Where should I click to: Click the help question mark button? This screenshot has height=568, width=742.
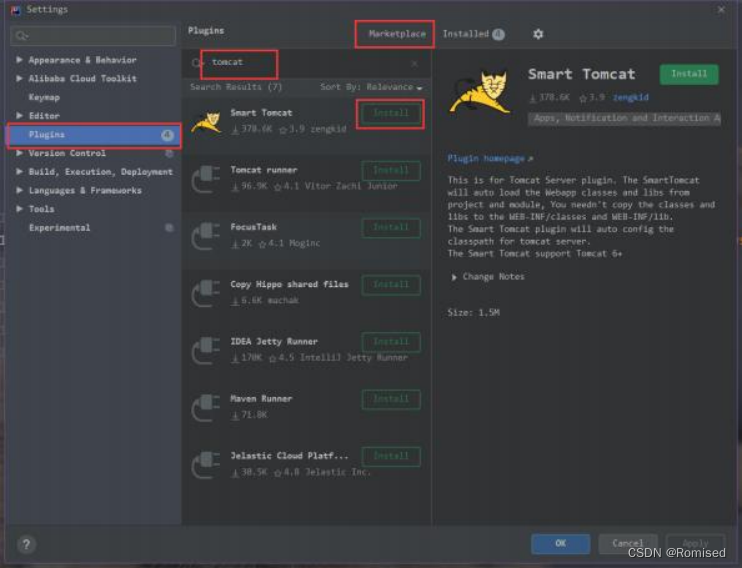pos(26,544)
